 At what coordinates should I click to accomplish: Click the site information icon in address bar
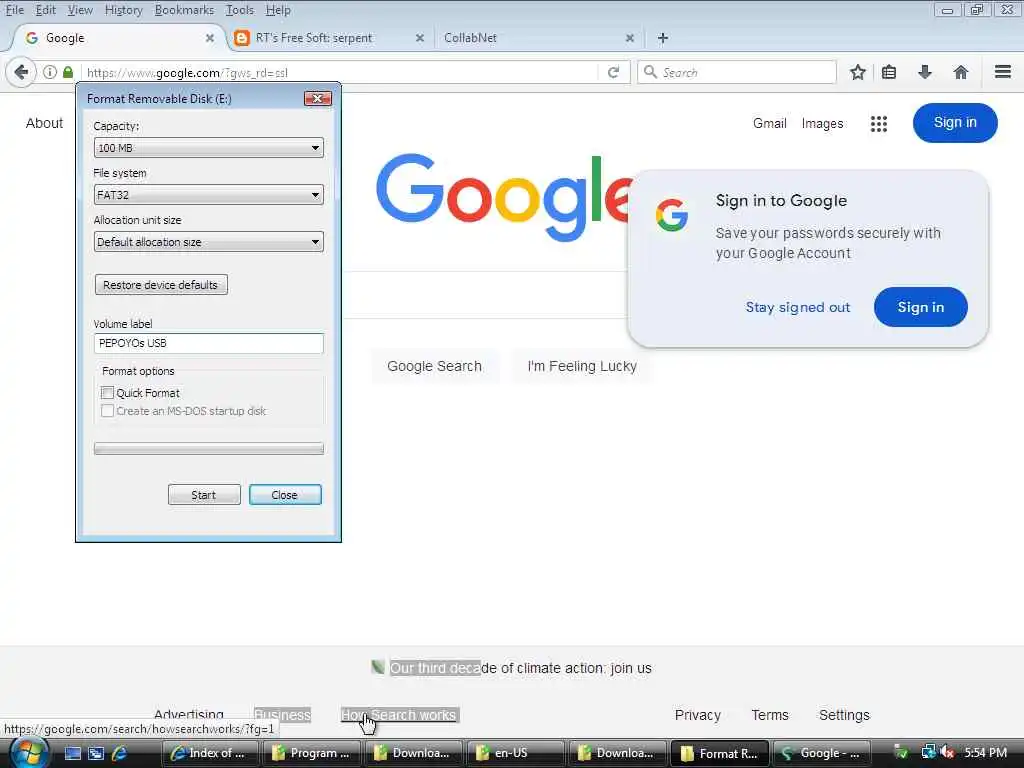click(50, 72)
